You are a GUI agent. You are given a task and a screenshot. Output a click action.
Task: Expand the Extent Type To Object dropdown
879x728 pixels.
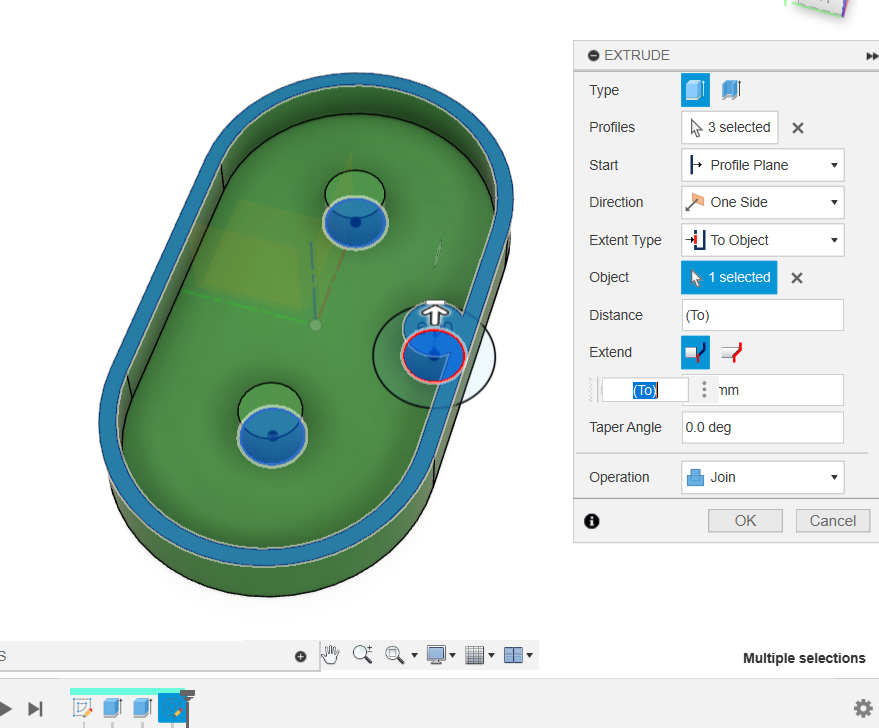click(x=762, y=240)
